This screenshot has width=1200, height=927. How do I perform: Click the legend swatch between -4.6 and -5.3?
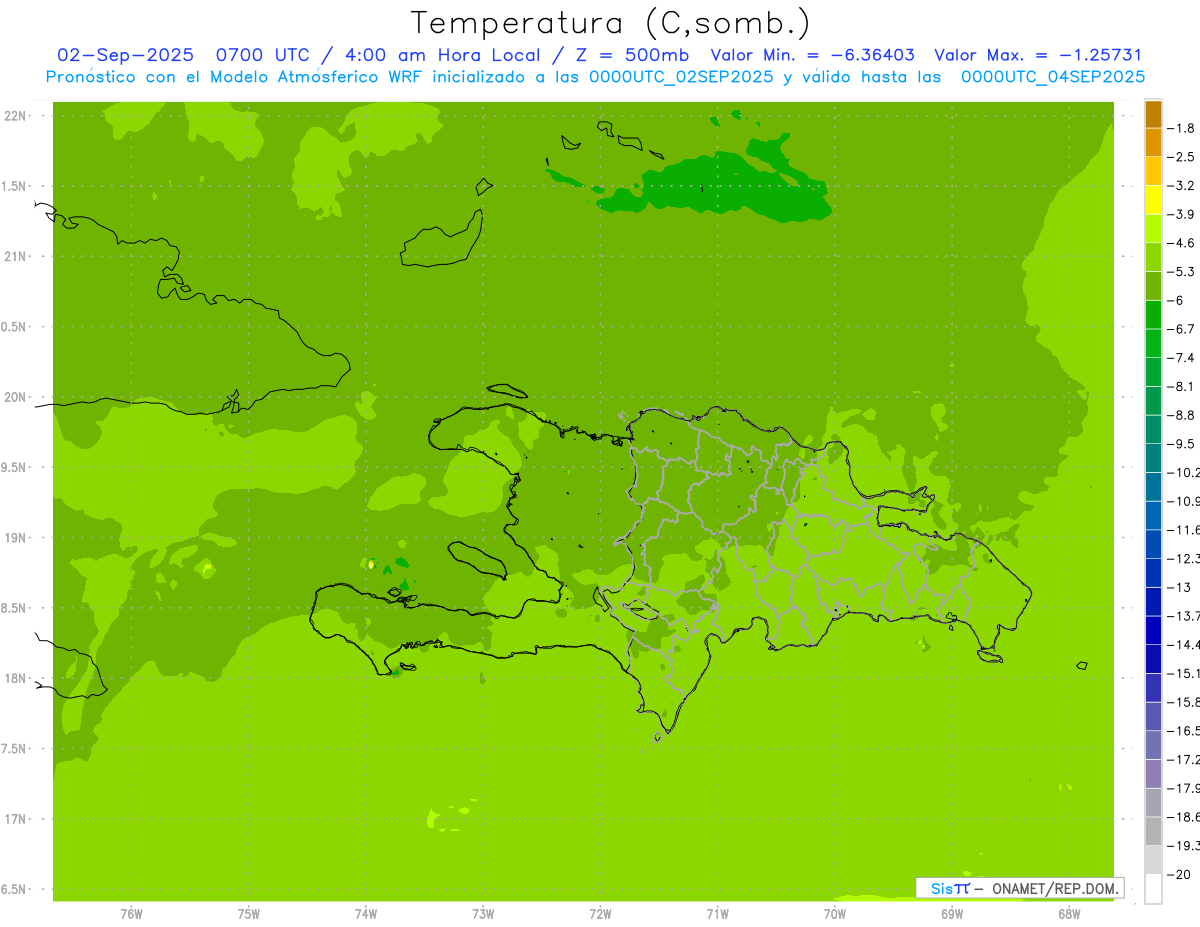(1153, 258)
